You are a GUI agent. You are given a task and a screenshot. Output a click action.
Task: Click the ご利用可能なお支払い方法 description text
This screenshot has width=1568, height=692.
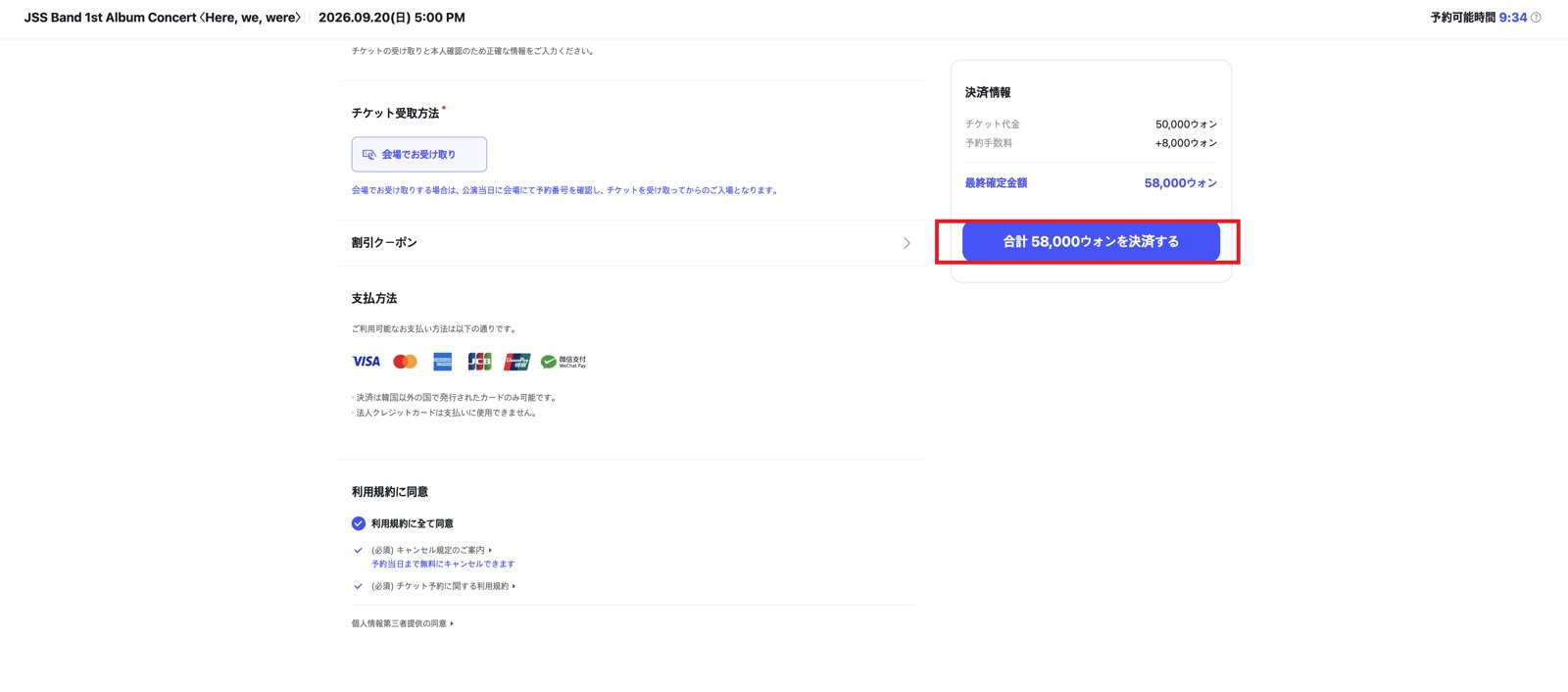434,329
